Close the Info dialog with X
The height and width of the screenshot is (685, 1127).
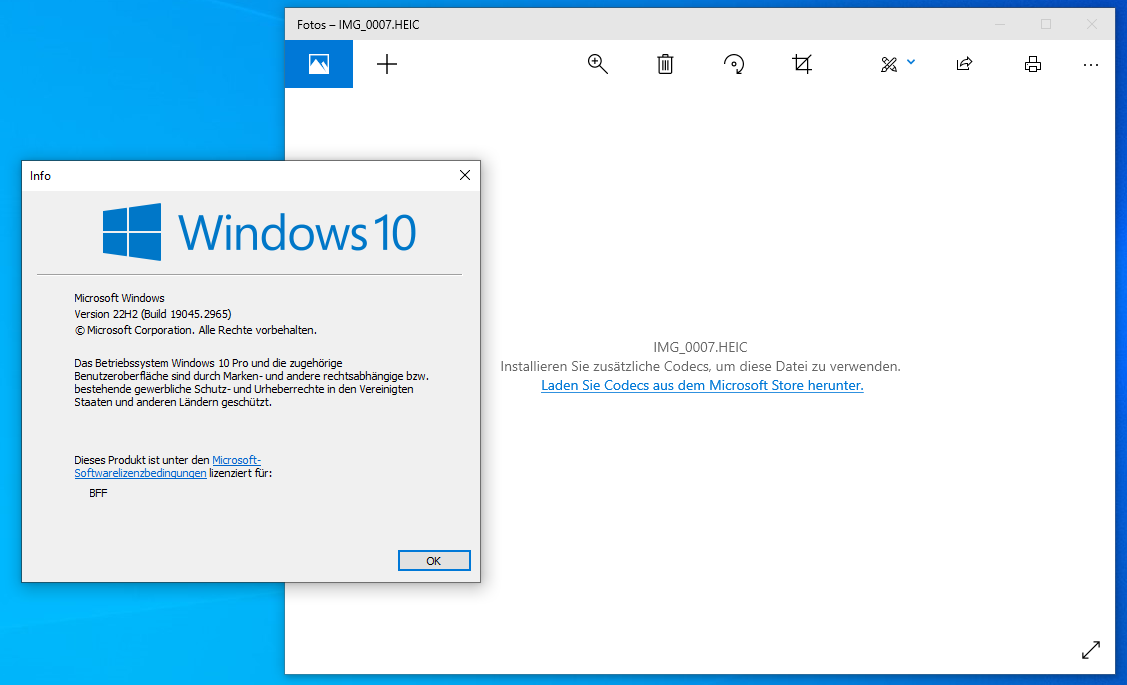465,175
